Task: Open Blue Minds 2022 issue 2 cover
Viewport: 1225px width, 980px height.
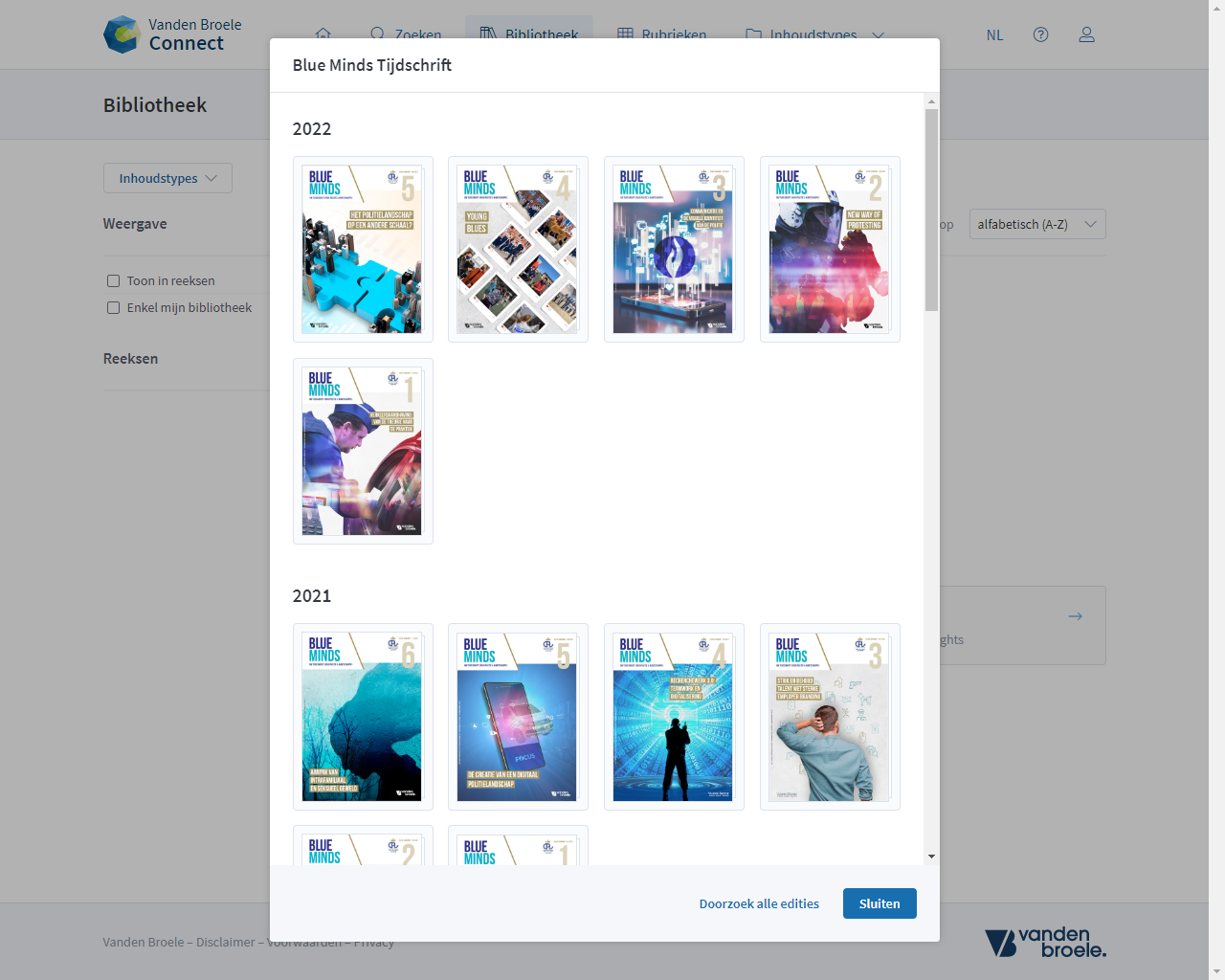Action: 830,249
